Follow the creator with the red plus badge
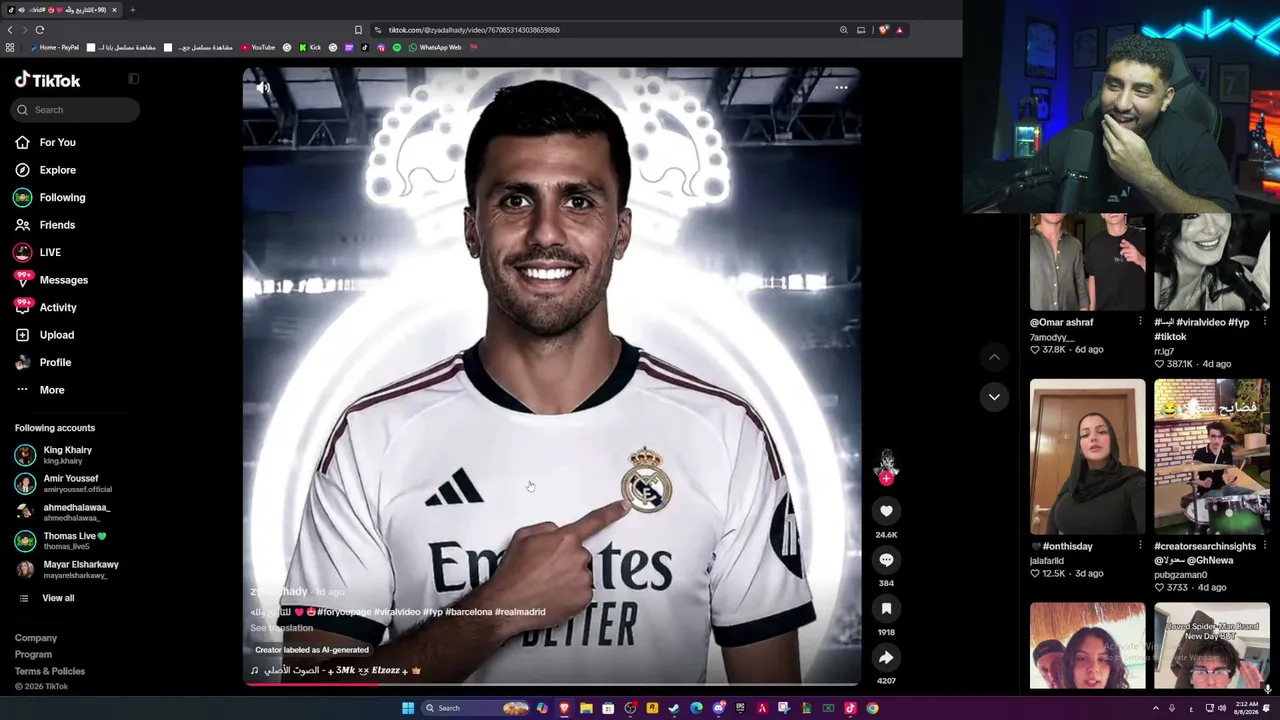Viewport: 1280px width, 720px height. coord(886,479)
